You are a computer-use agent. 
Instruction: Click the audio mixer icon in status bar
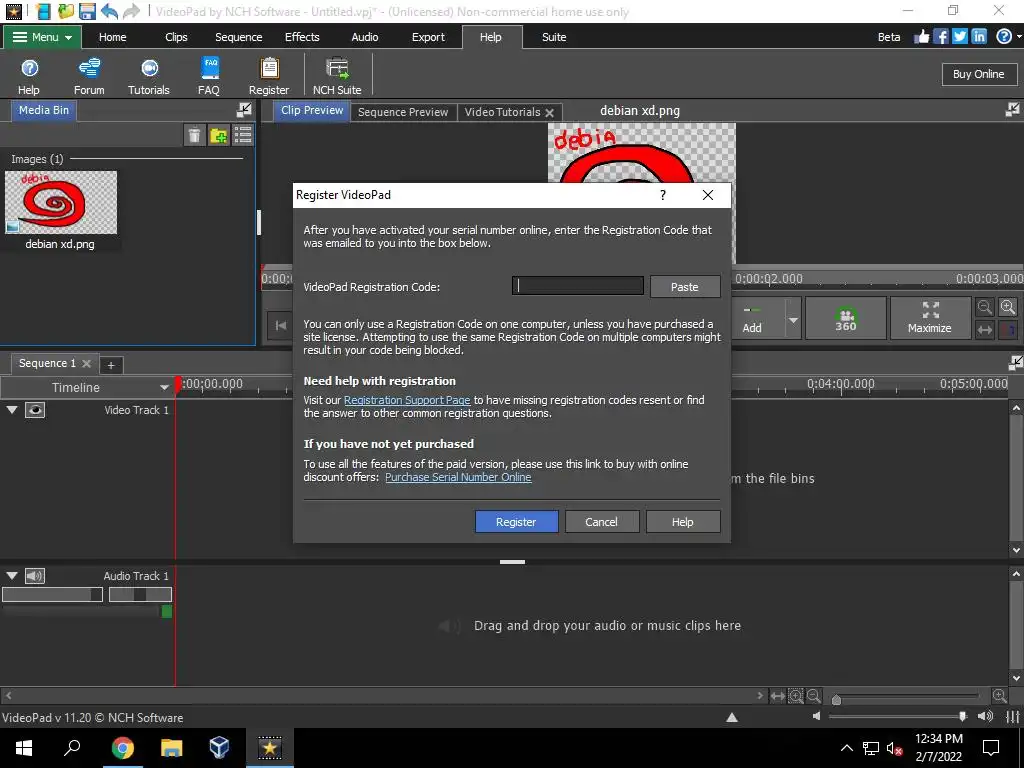(x=1012, y=716)
